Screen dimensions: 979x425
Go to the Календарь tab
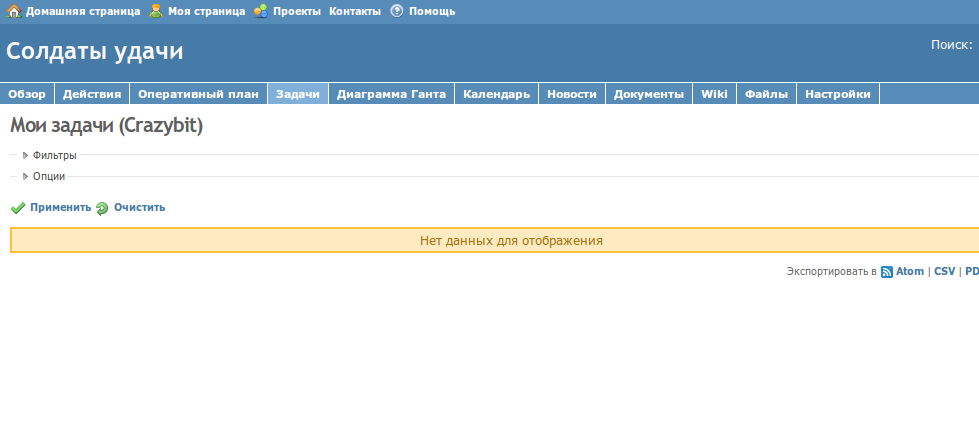point(497,94)
